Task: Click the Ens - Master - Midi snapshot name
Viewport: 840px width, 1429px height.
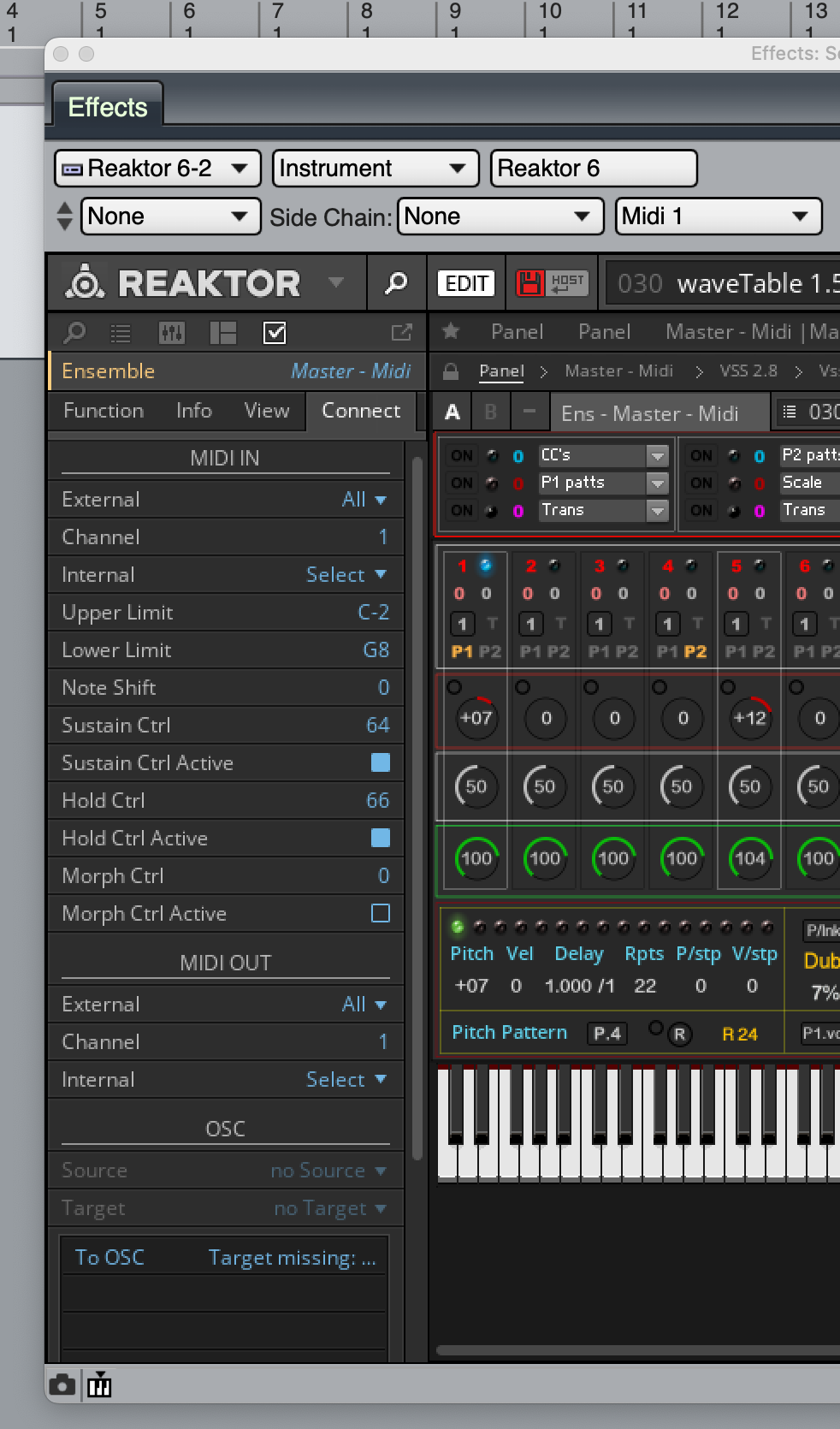Action: point(659,413)
